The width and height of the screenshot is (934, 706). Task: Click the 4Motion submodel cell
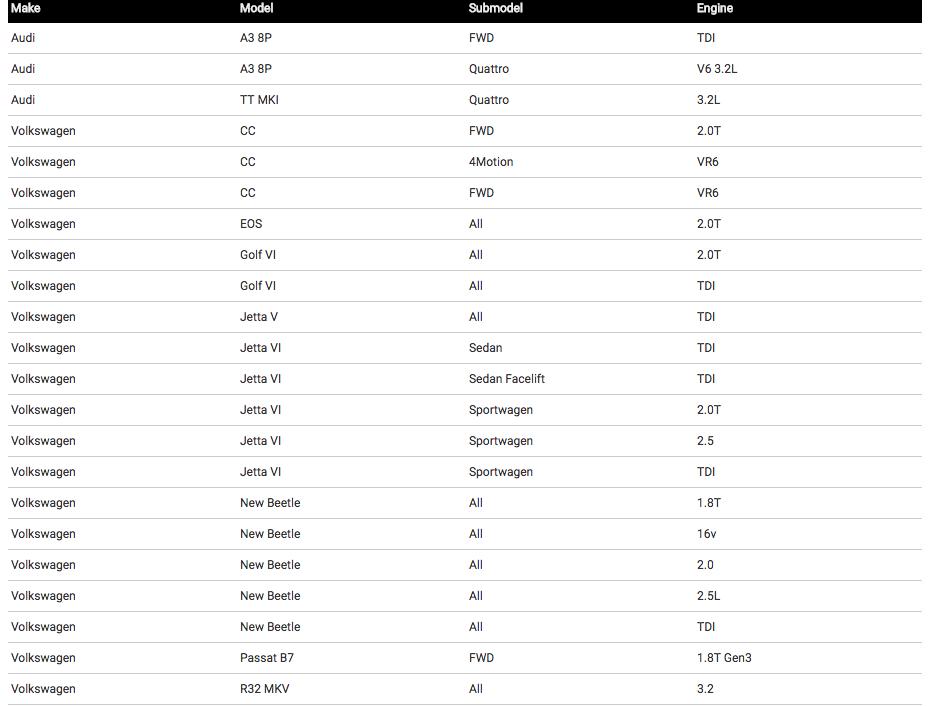point(490,161)
